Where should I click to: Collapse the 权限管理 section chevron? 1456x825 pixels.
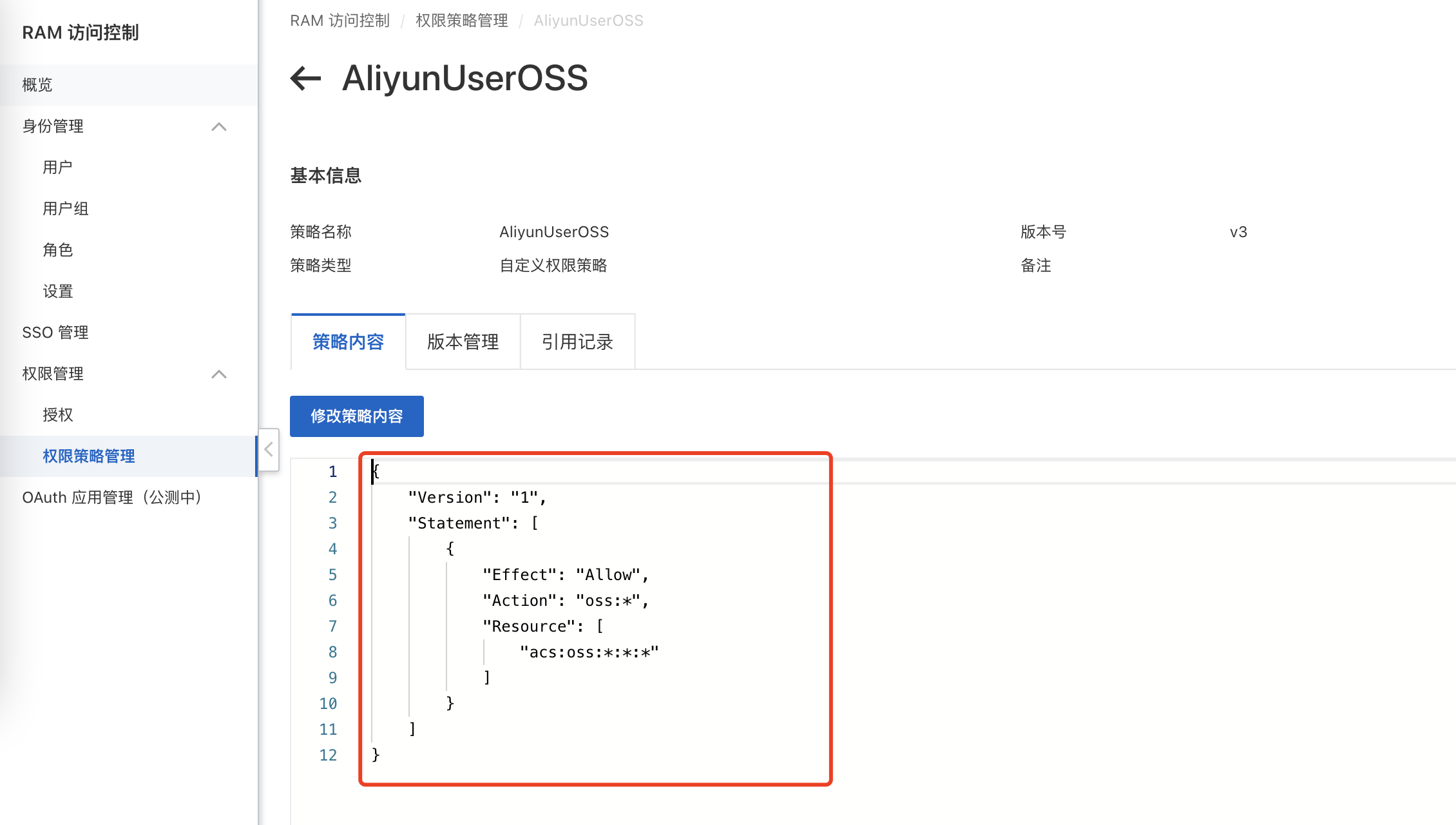[x=220, y=374]
